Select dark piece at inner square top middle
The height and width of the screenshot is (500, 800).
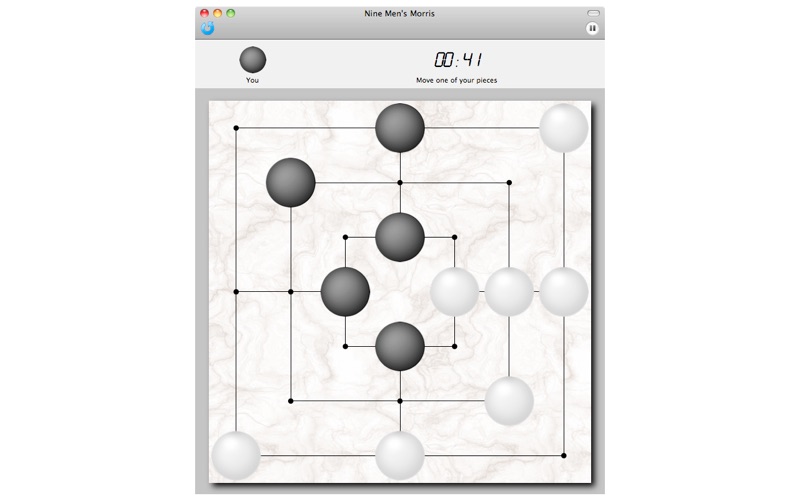(400, 237)
